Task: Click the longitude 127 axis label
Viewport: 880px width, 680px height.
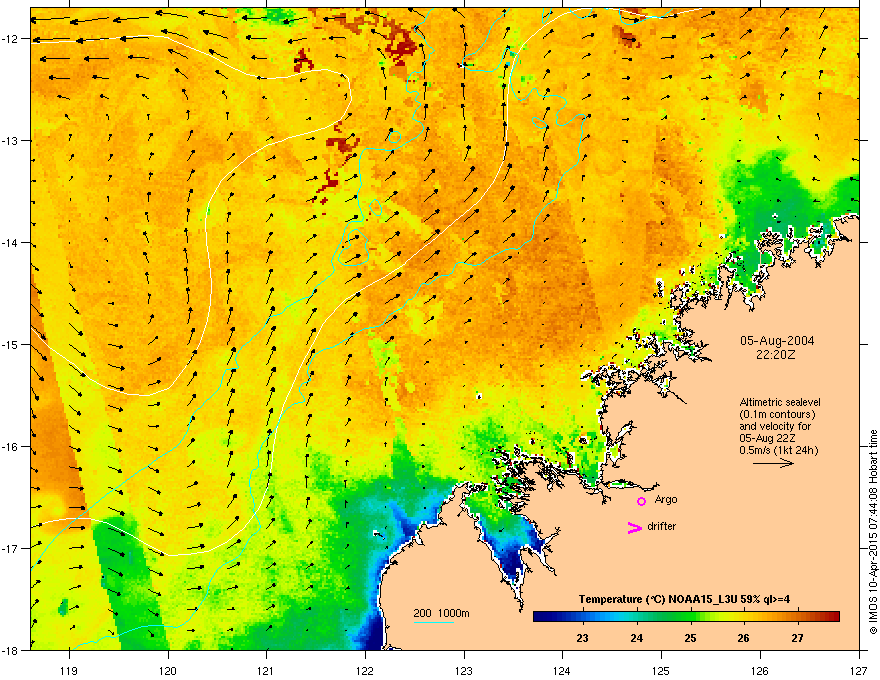Action: [859, 670]
